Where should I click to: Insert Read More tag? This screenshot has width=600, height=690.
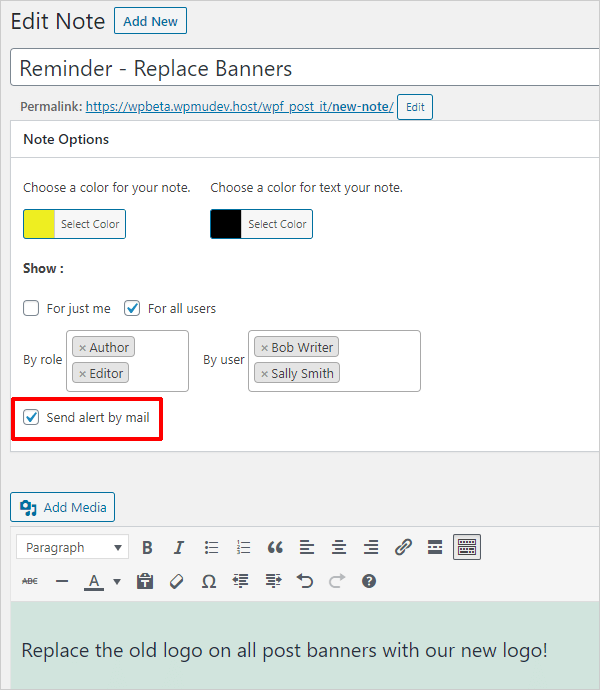pyautogui.click(x=435, y=547)
